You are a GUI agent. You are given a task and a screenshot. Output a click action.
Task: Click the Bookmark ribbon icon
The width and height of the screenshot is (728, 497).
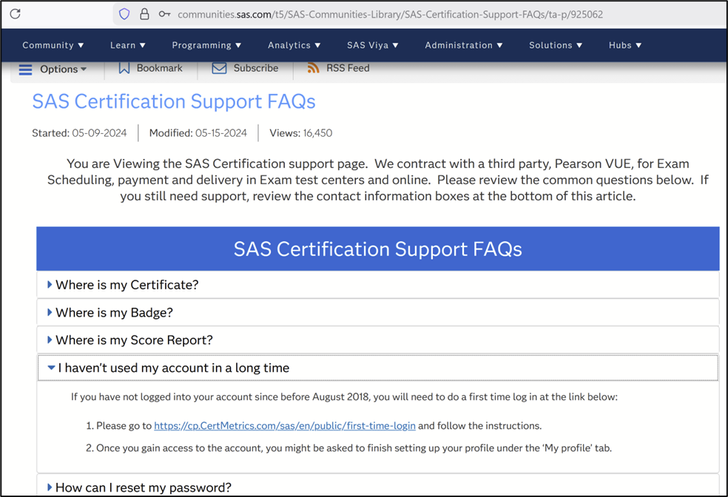pos(124,68)
